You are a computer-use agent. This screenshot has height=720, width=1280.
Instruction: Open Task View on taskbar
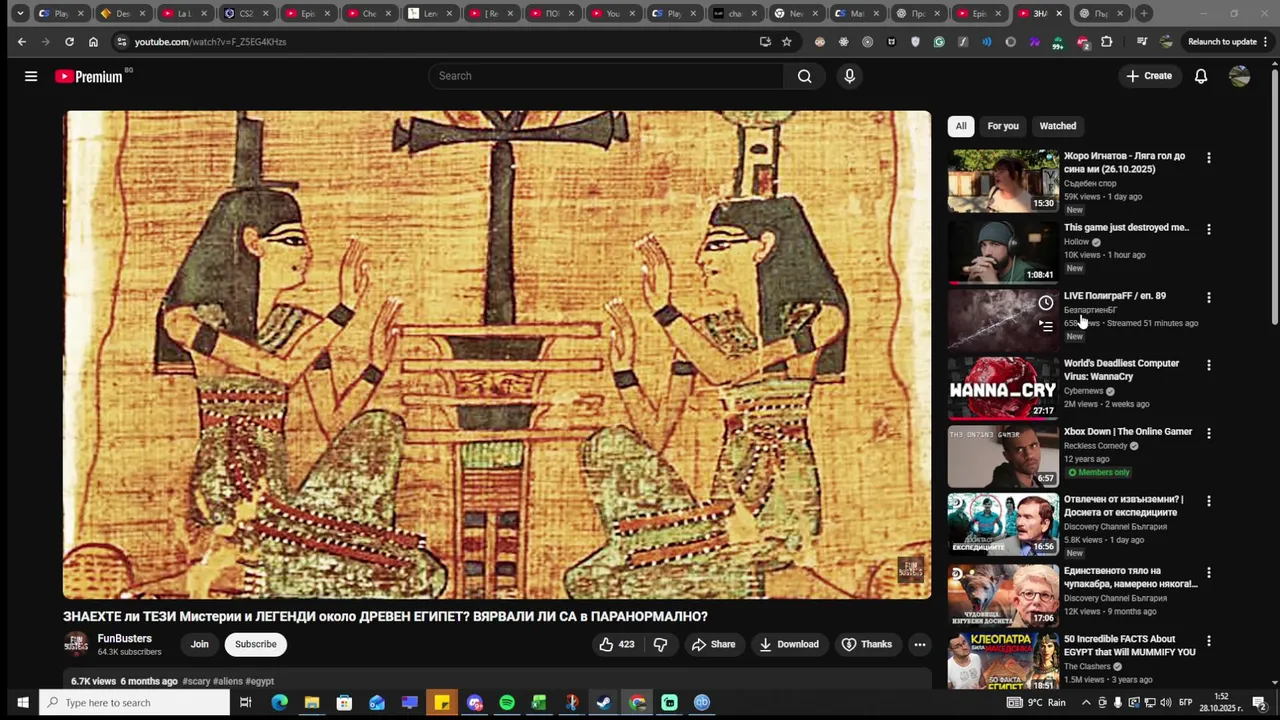[x=245, y=703]
